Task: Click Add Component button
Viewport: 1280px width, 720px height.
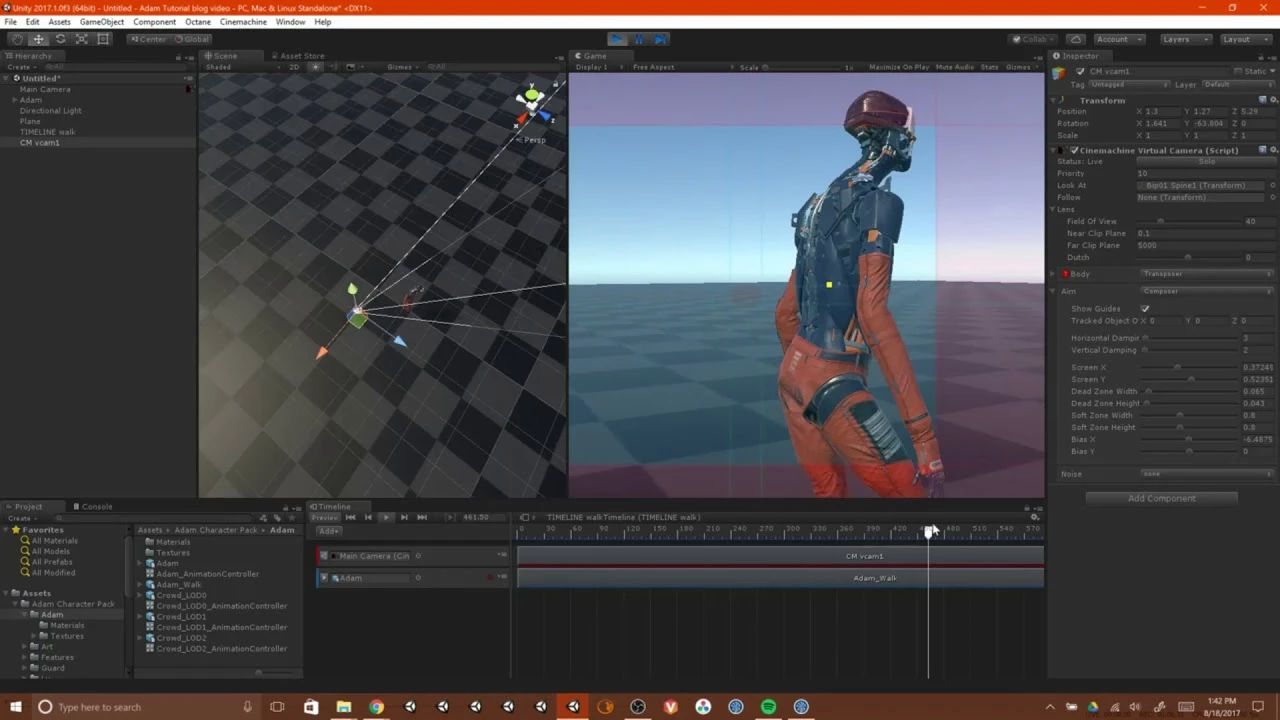Action: 1161,498
